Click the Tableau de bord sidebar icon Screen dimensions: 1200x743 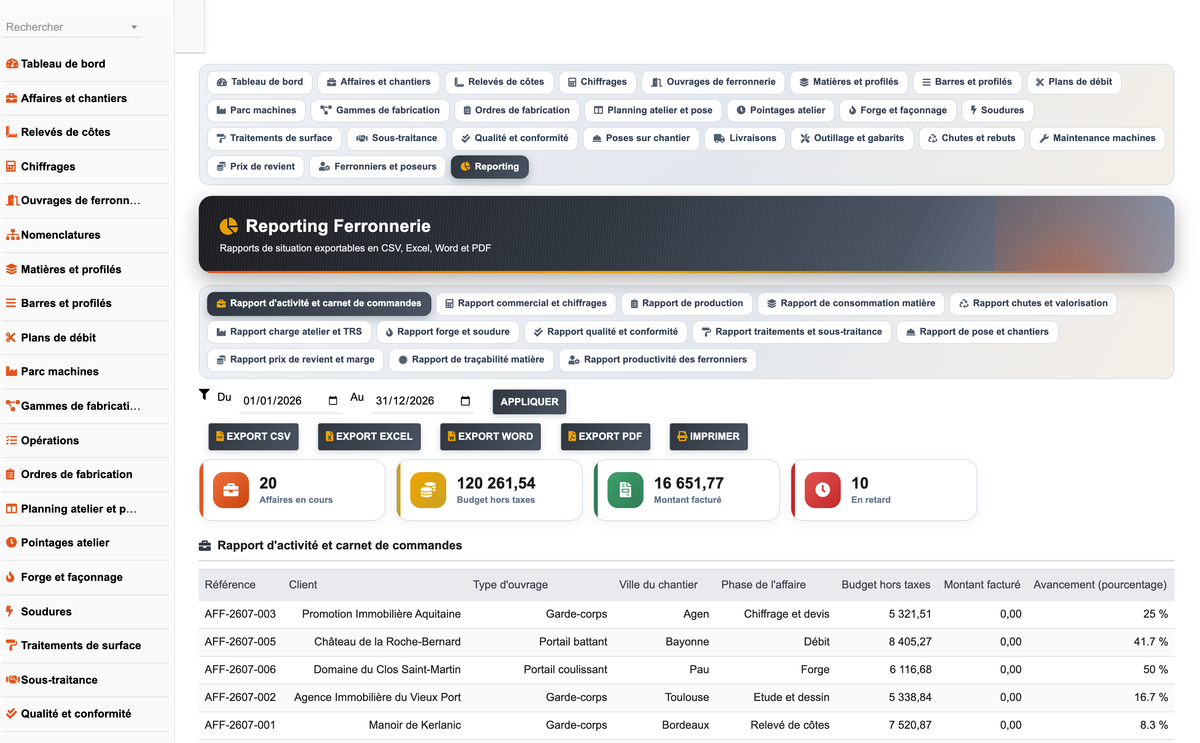click(x=12, y=64)
